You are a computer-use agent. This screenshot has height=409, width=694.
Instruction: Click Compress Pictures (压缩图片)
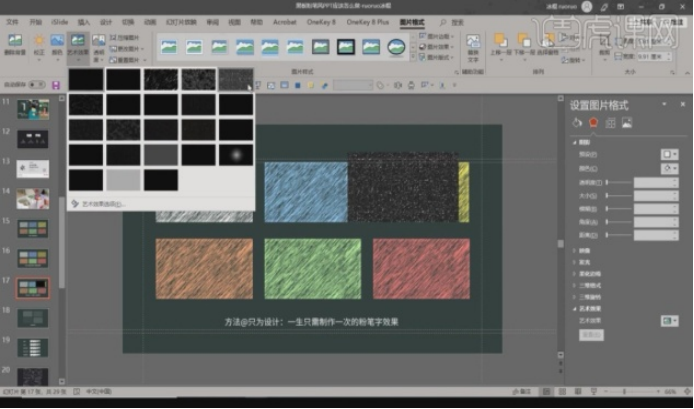(124, 38)
